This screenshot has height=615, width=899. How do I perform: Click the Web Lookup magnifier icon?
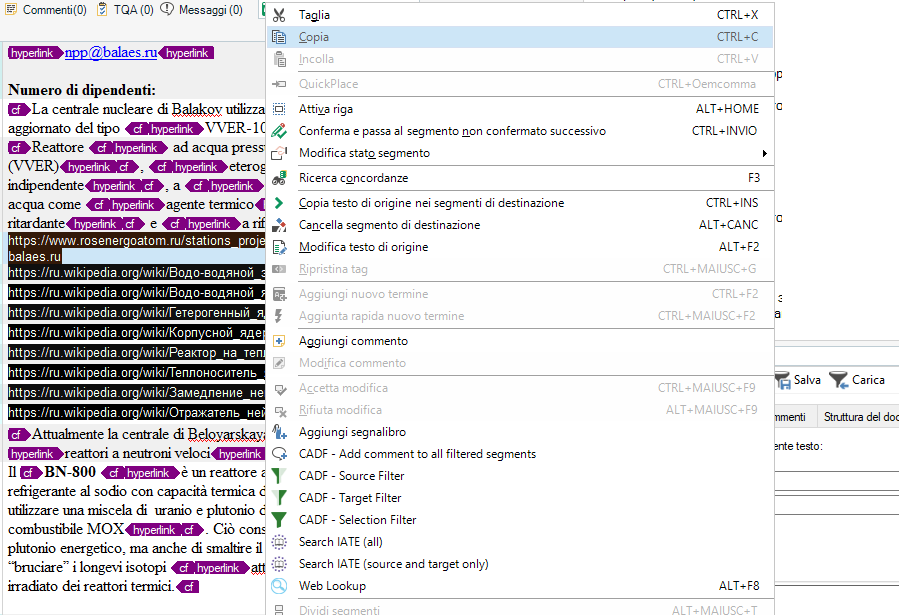coord(279,586)
